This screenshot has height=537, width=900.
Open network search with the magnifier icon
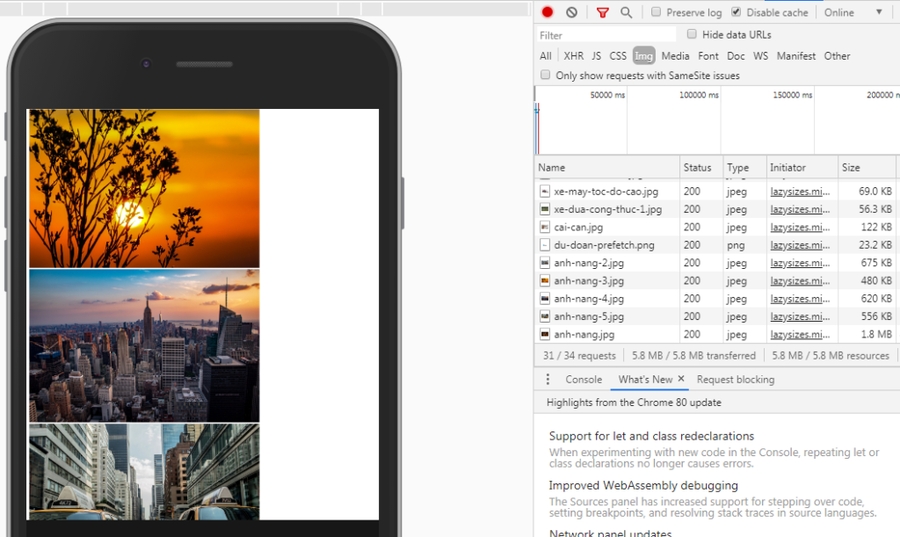click(x=626, y=12)
